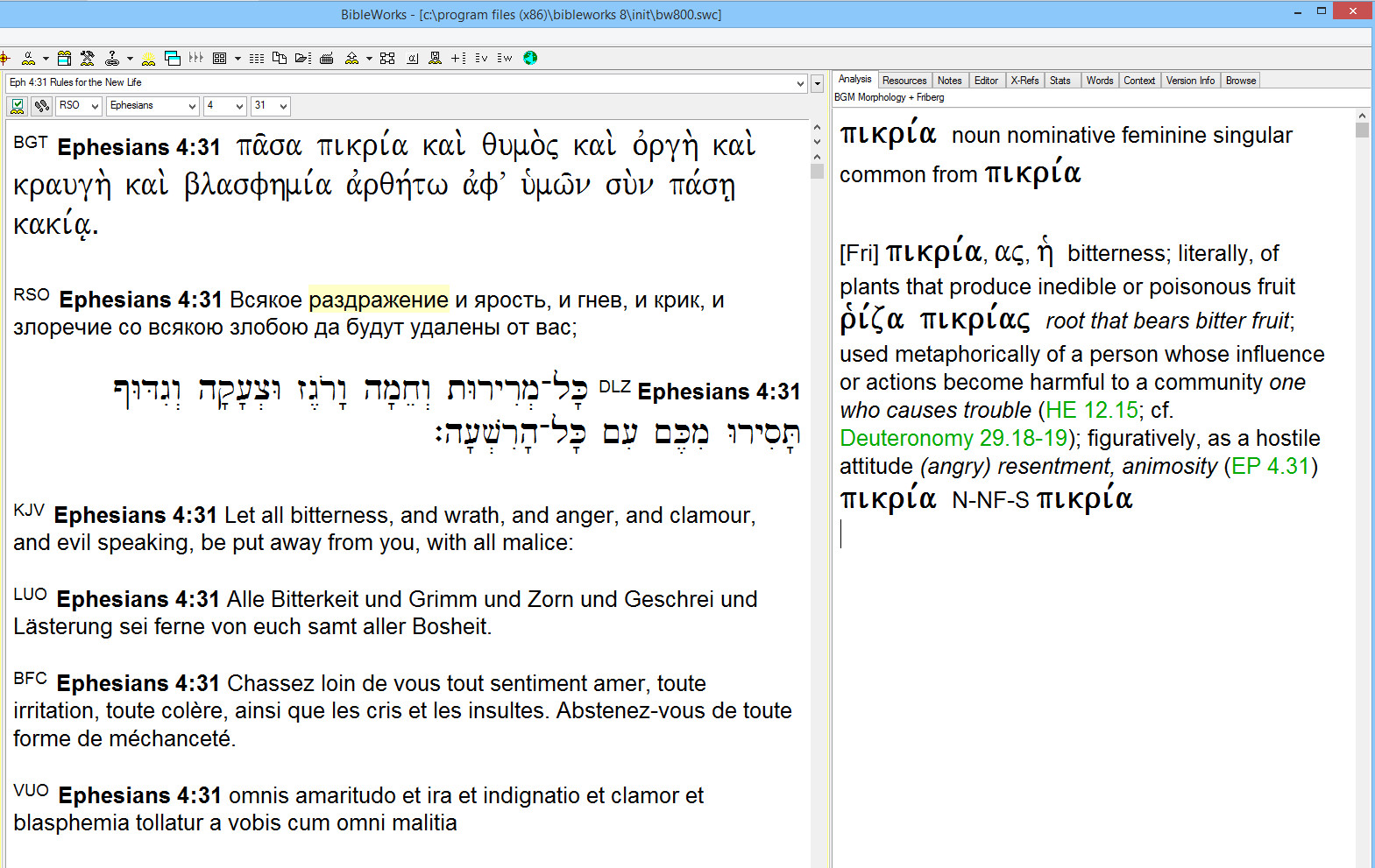This screenshot has height=868, width=1375.
Task: Click the BFC version label
Action: click(31, 678)
